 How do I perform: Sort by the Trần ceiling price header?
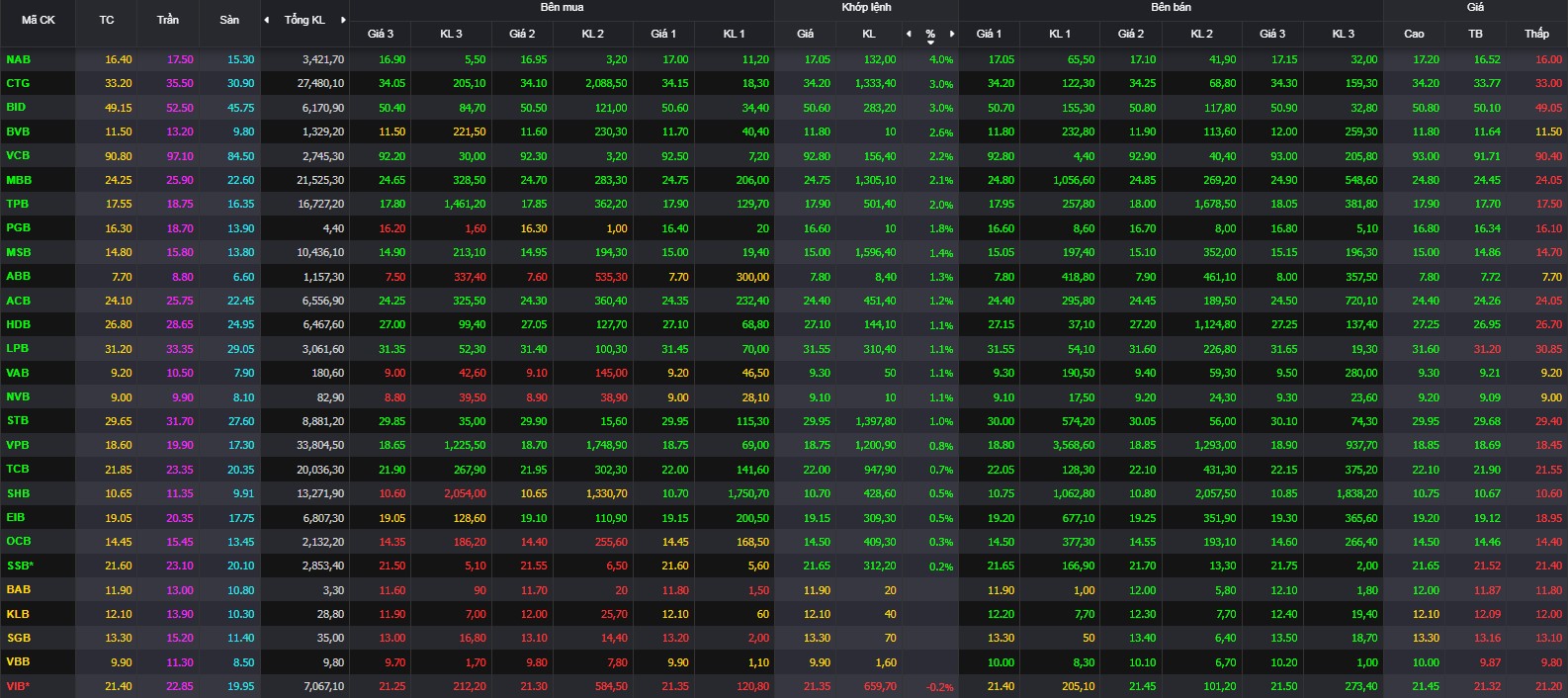168,20
